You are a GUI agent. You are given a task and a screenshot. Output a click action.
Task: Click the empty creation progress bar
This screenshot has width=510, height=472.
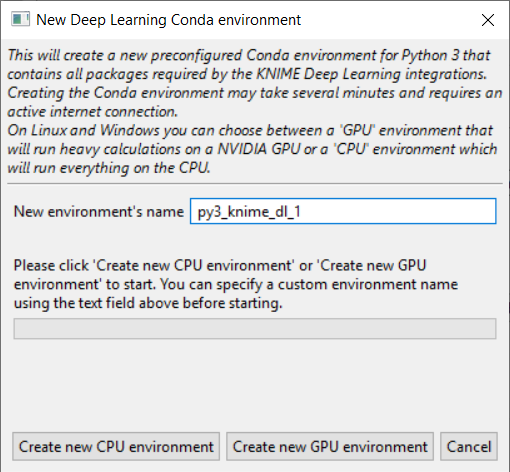click(x=255, y=329)
